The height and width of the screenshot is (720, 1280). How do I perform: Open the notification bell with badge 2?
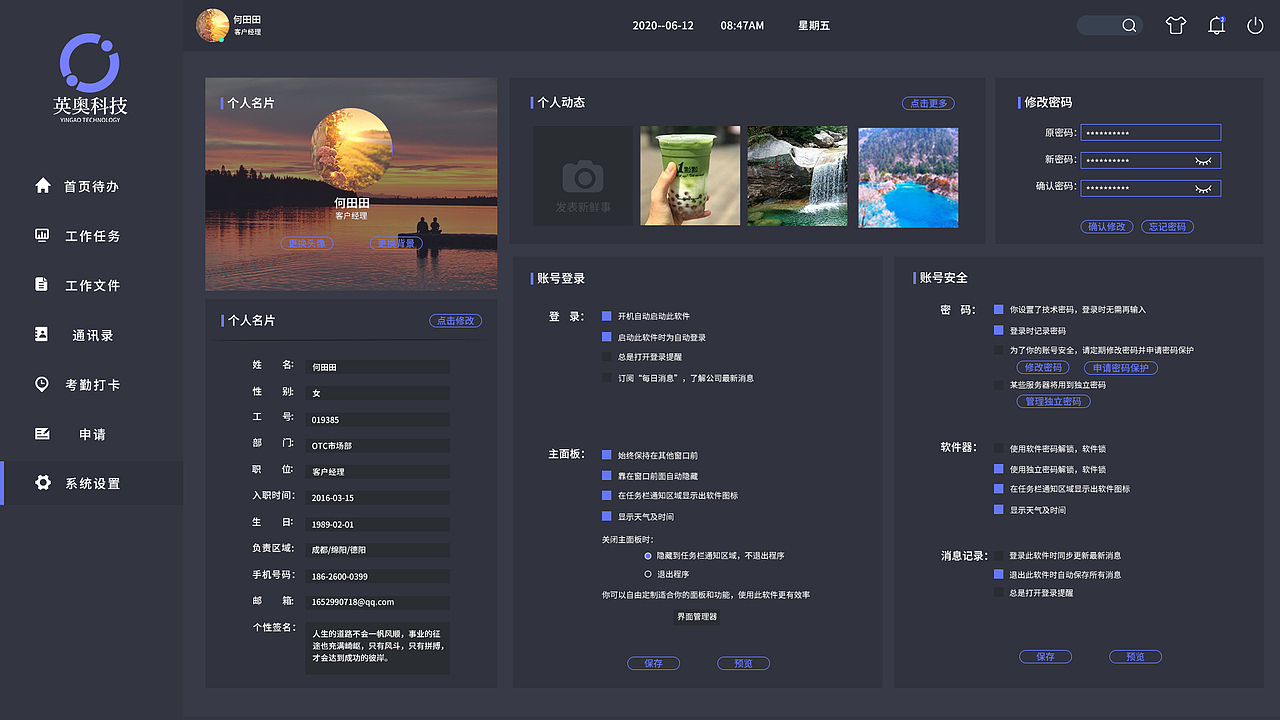pos(1216,25)
